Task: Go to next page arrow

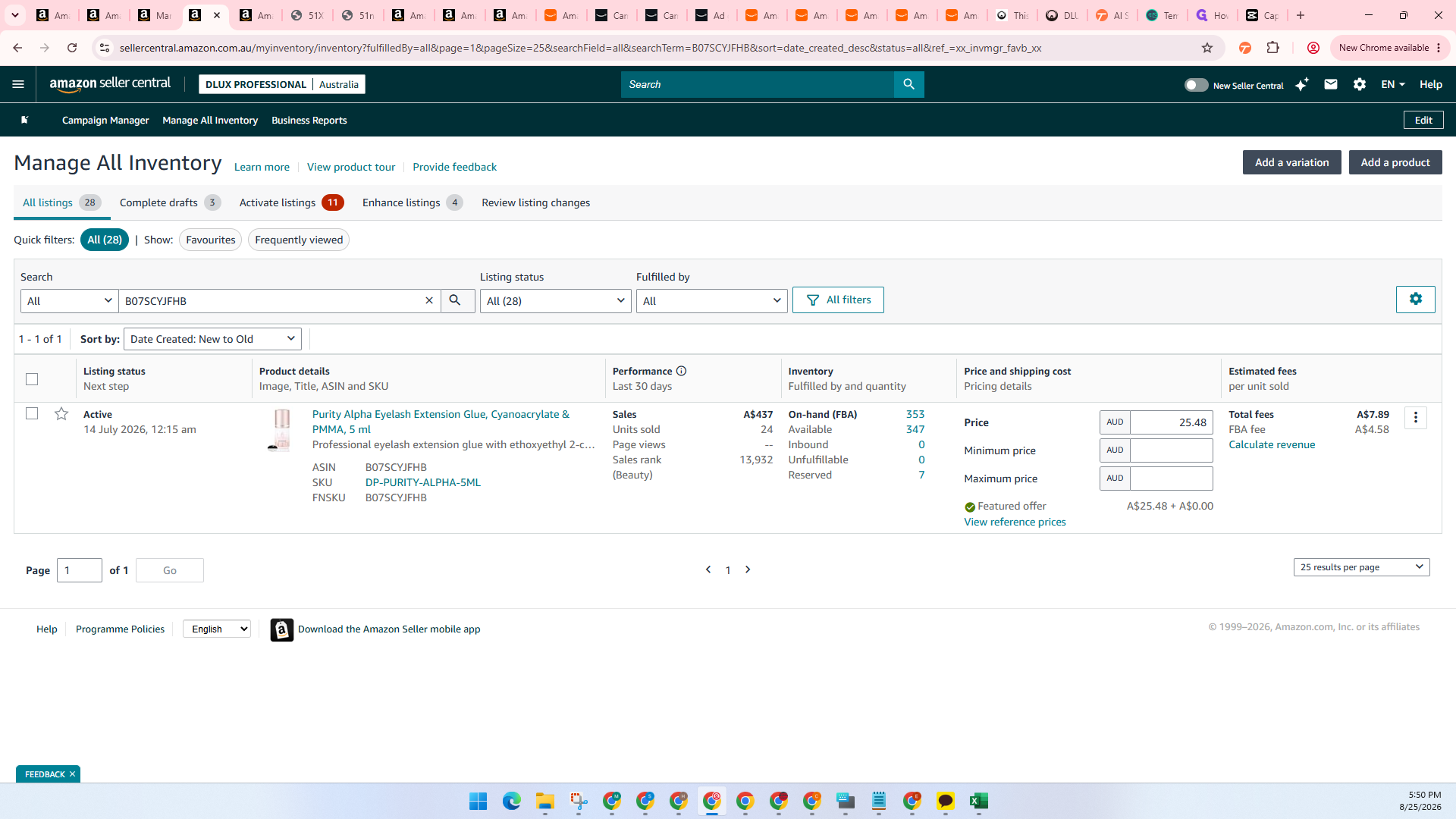Action: pos(748,570)
